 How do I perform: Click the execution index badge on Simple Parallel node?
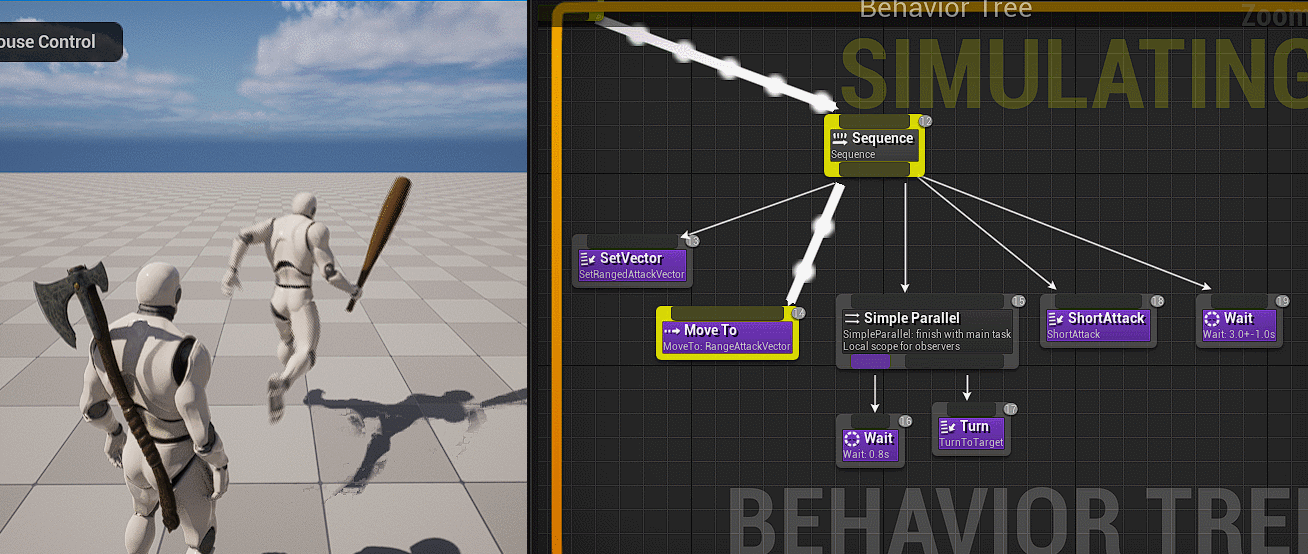[1018, 301]
